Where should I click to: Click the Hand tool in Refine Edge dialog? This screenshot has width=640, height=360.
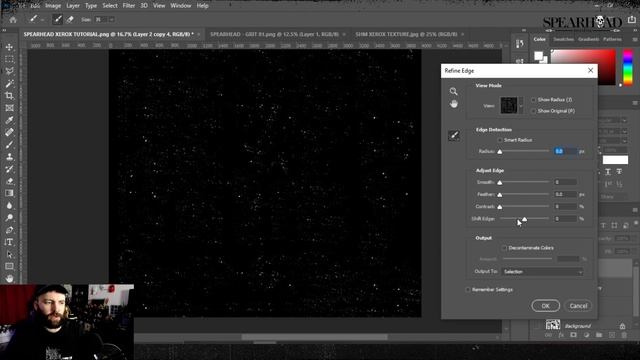coord(453,104)
